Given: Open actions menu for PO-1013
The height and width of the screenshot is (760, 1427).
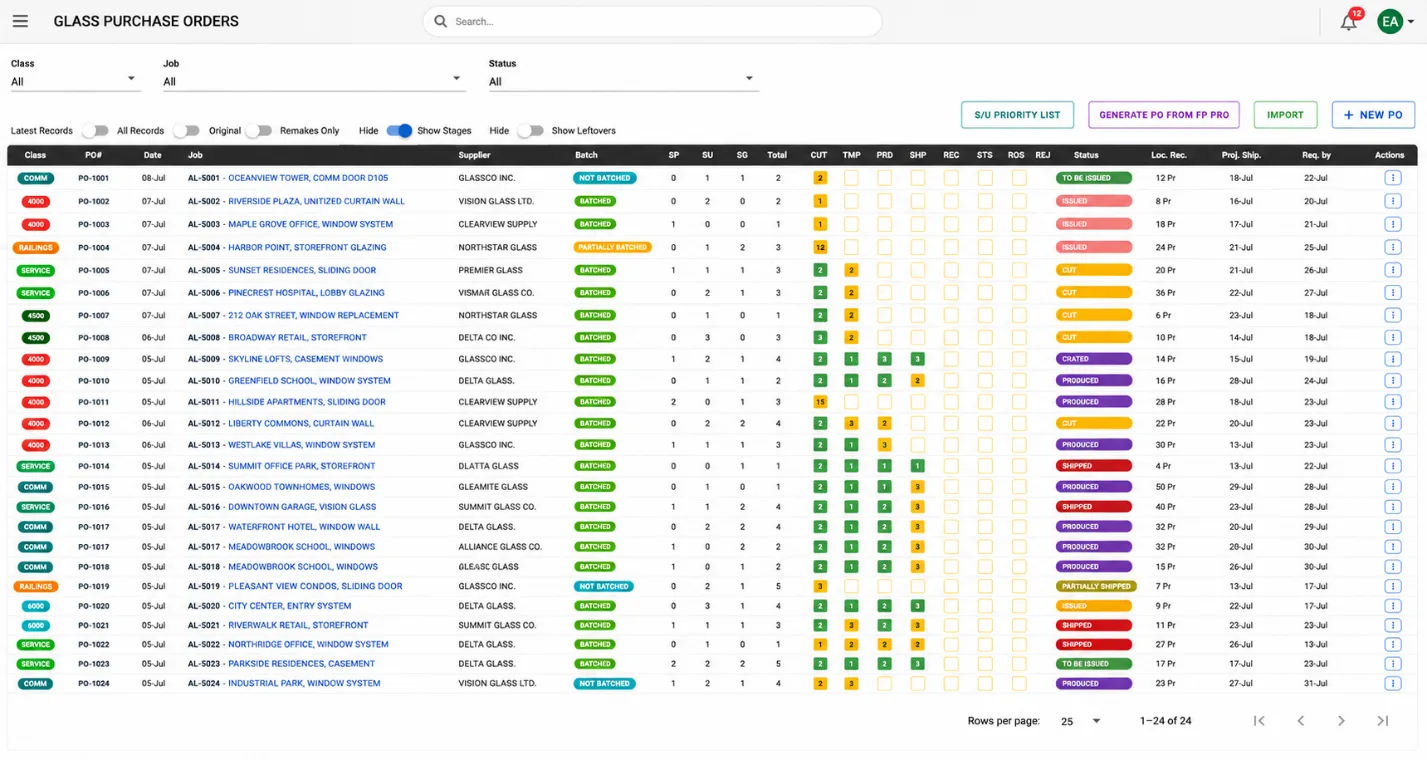Looking at the screenshot, I should tap(1392, 445).
